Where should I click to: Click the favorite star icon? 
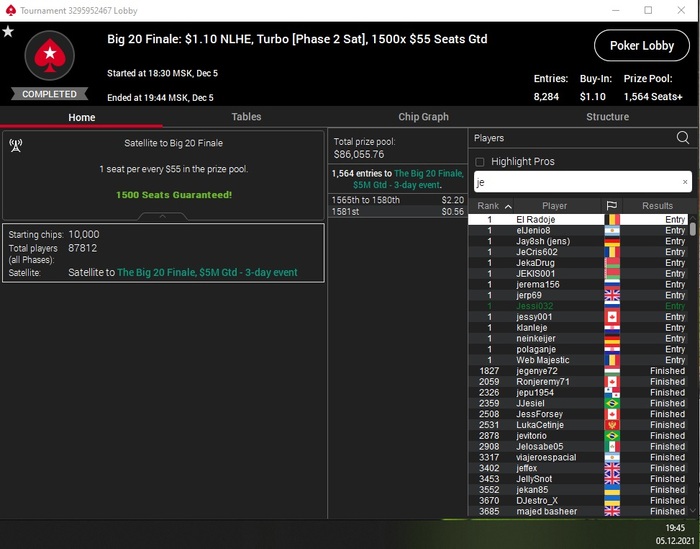pyautogui.click(x=8, y=32)
